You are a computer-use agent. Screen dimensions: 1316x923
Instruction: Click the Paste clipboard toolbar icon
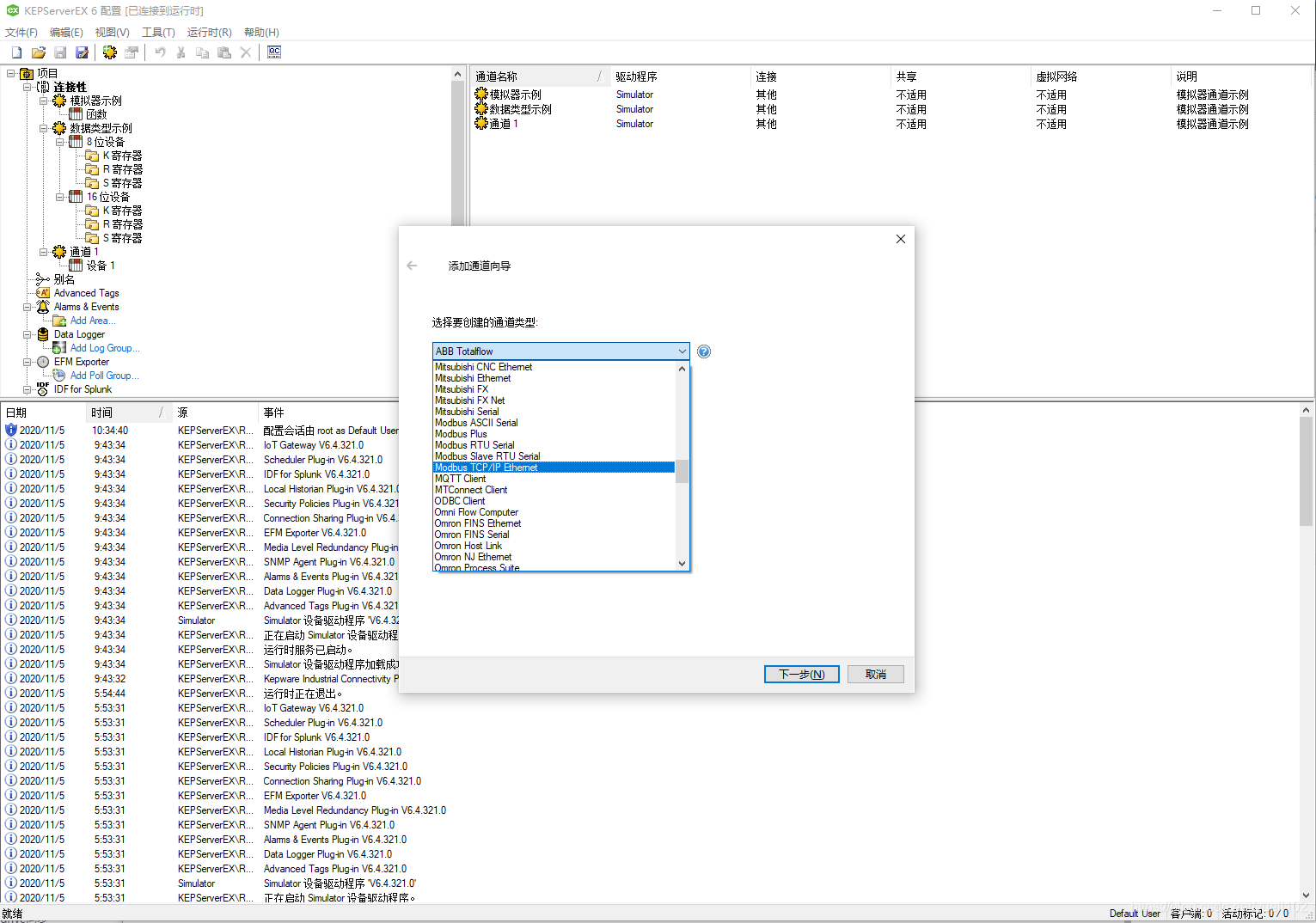tap(224, 52)
